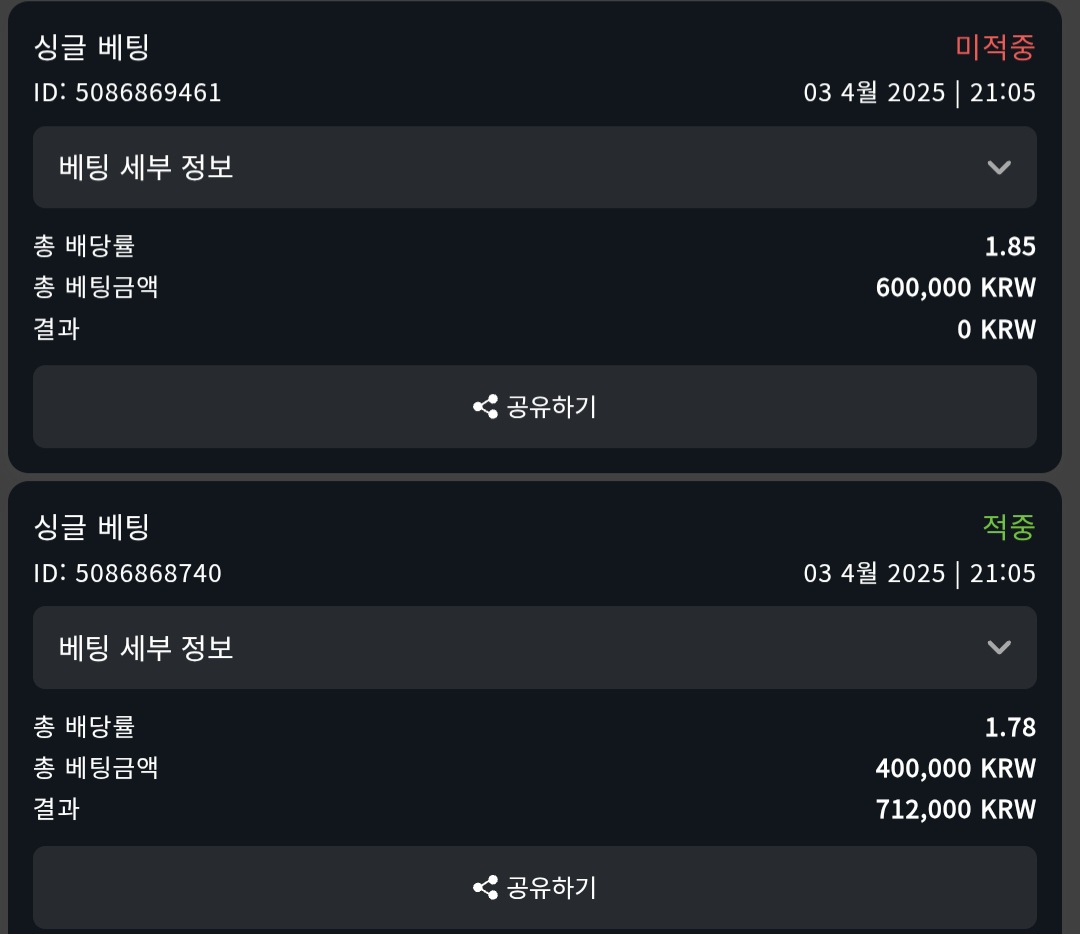Click 싱글 베팅 title of the losing bet
The width and height of the screenshot is (1080, 934).
pos(92,47)
